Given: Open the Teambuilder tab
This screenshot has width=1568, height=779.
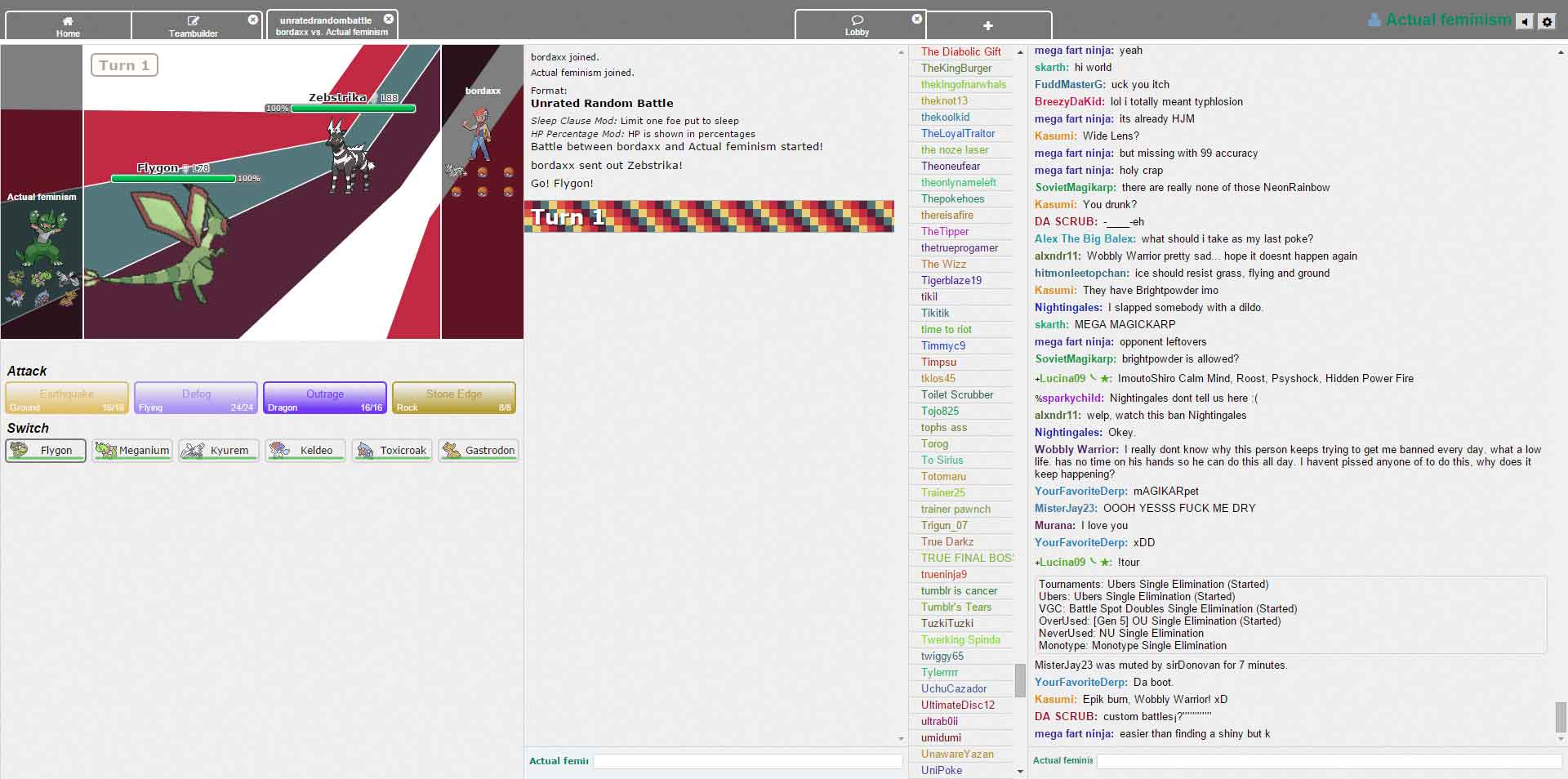Looking at the screenshot, I should click(x=194, y=25).
